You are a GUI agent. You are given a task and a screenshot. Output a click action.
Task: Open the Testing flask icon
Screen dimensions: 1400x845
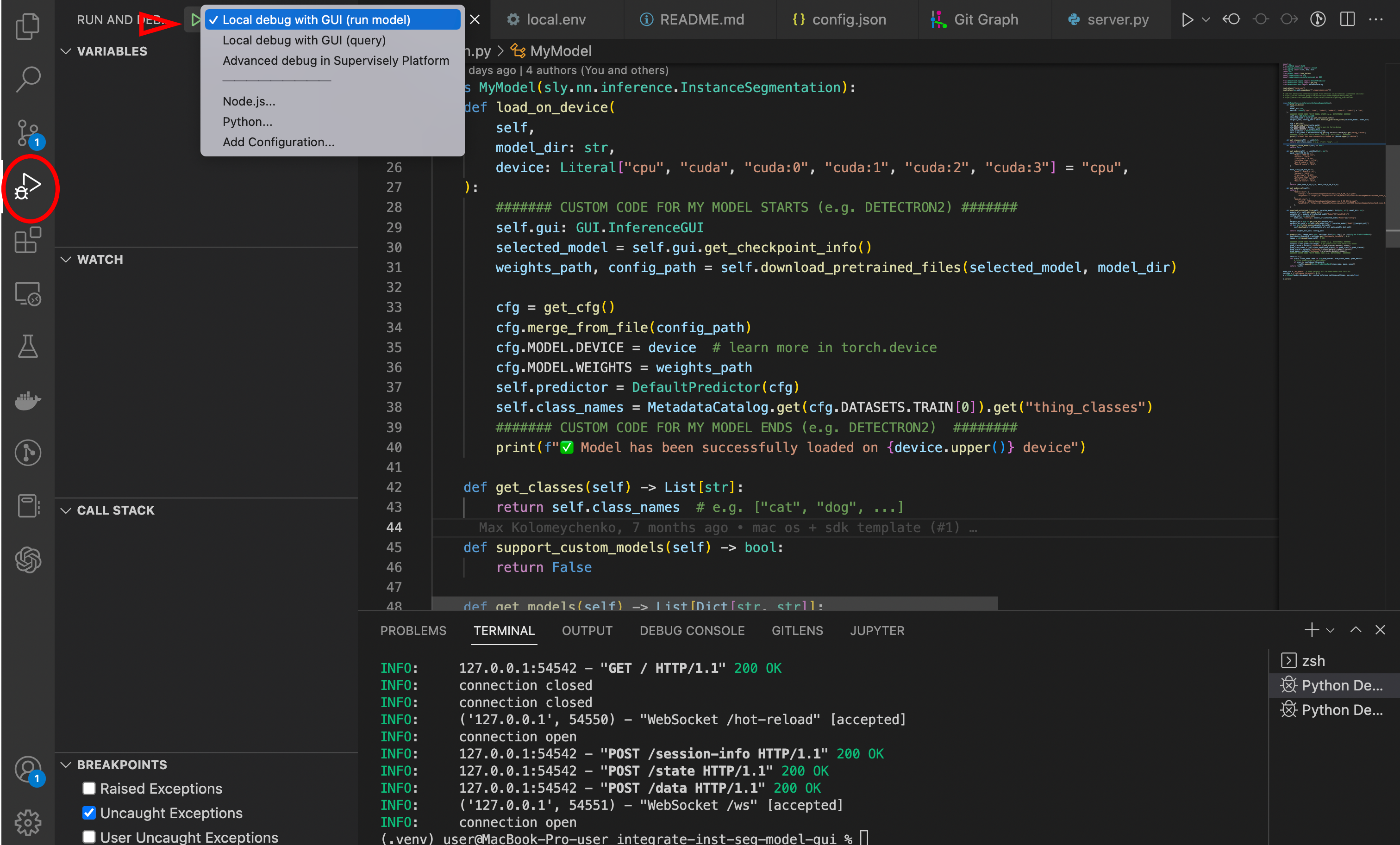click(28, 347)
